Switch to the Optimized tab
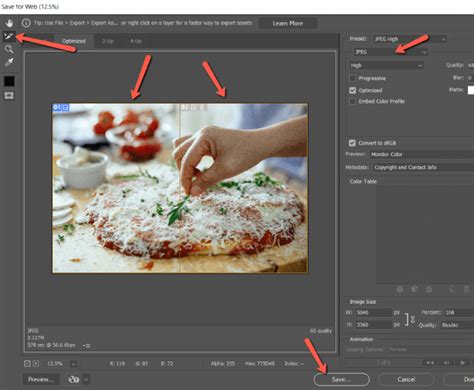Screen dimensions: 474x390 (74, 41)
